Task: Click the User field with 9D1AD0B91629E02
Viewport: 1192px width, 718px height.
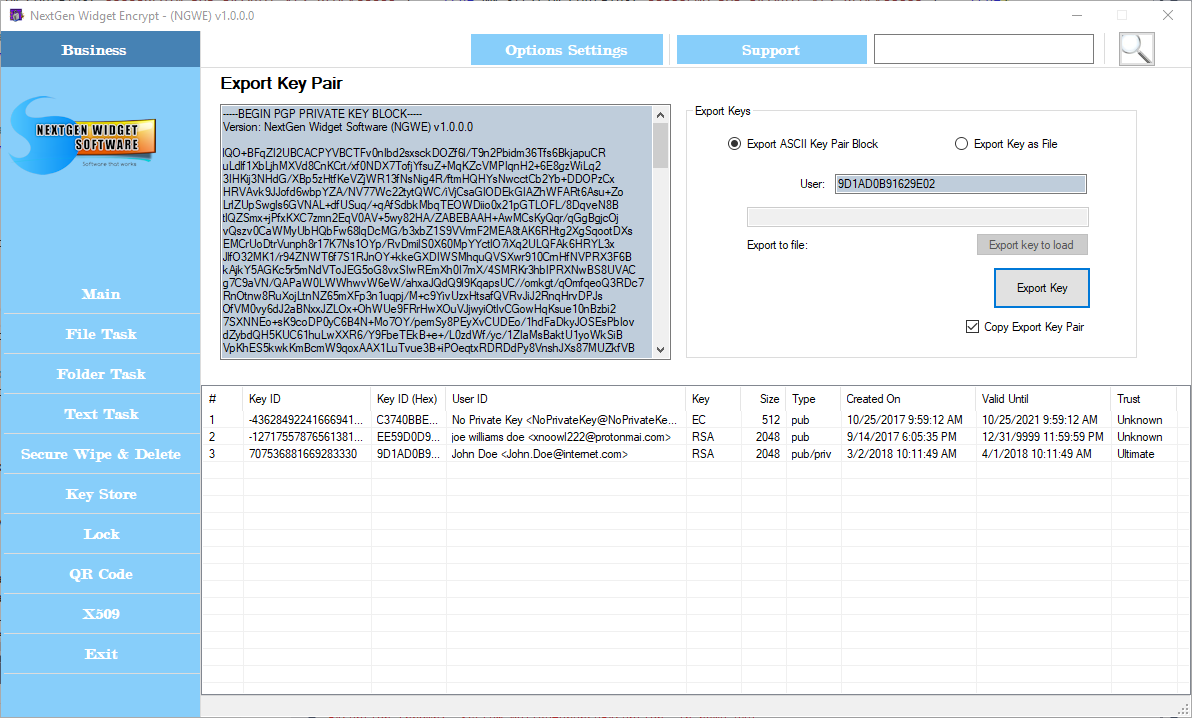Action: click(x=960, y=184)
